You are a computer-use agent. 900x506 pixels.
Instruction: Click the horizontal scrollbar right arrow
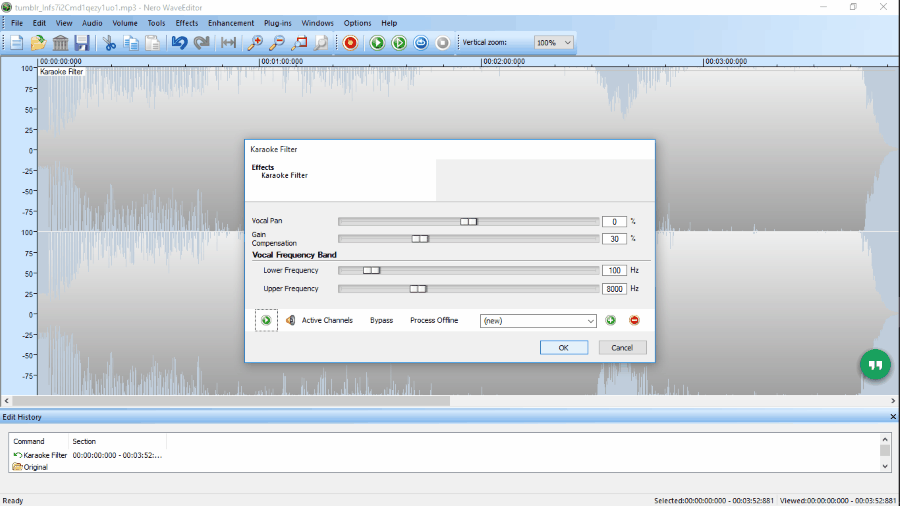893,400
